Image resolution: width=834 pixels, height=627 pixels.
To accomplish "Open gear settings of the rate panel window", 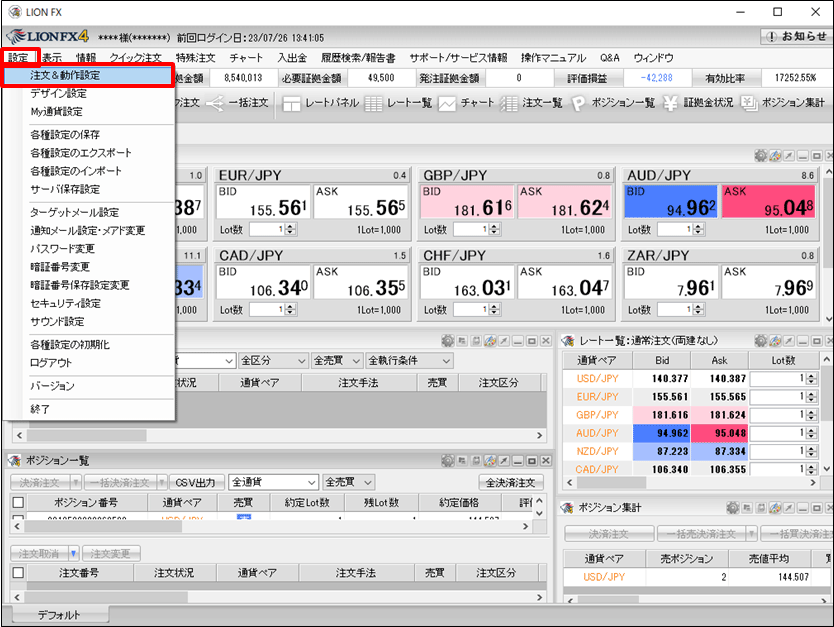I will (761, 156).
